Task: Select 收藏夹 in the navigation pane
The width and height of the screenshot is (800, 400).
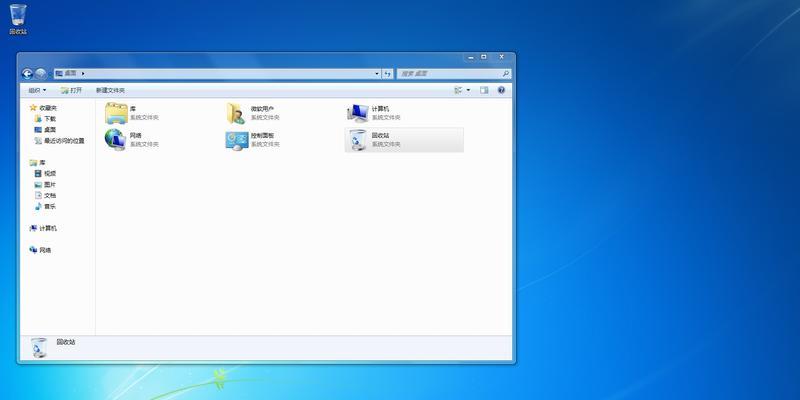Action: [43, 108]
